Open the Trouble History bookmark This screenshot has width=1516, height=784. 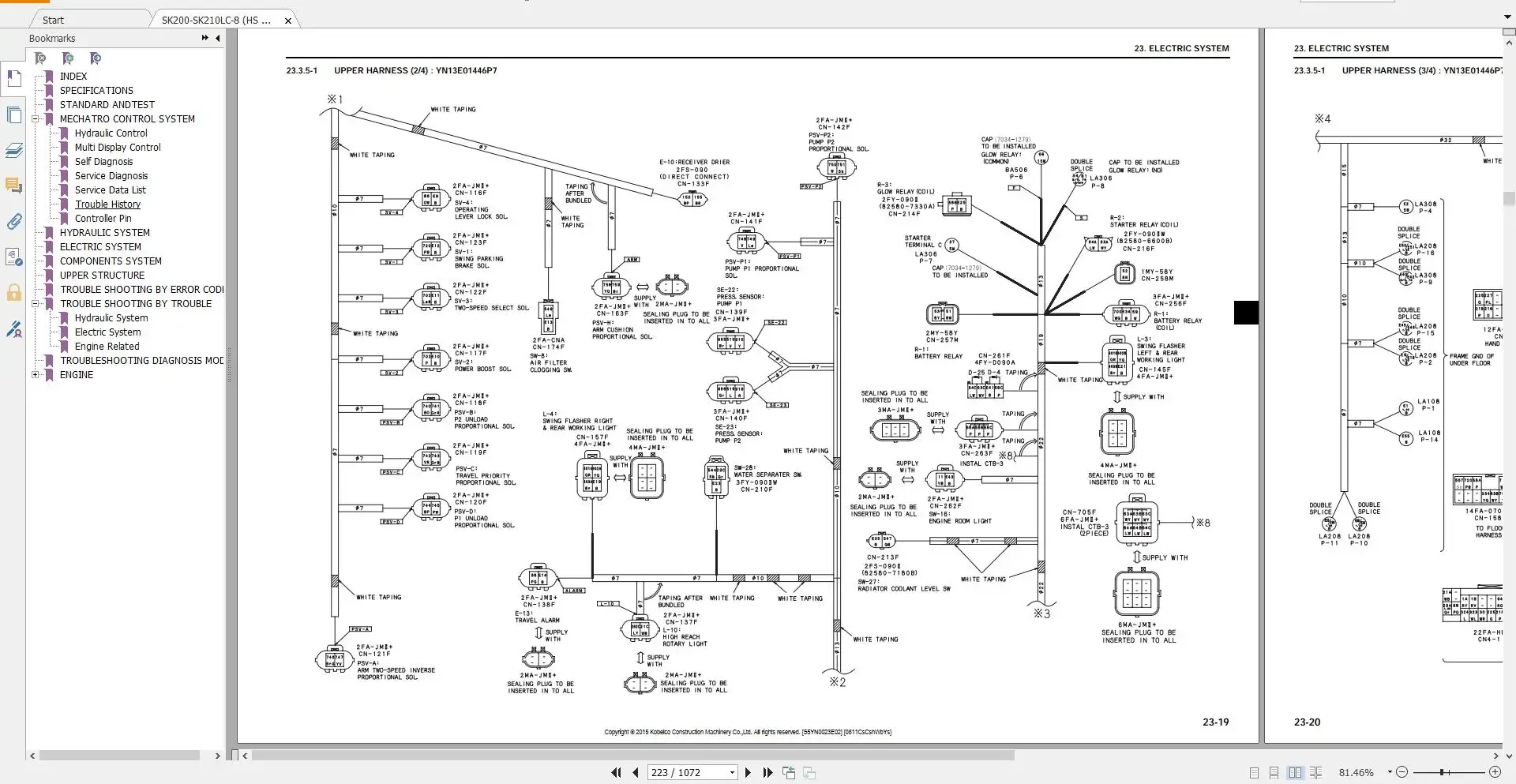click(108, 204)
